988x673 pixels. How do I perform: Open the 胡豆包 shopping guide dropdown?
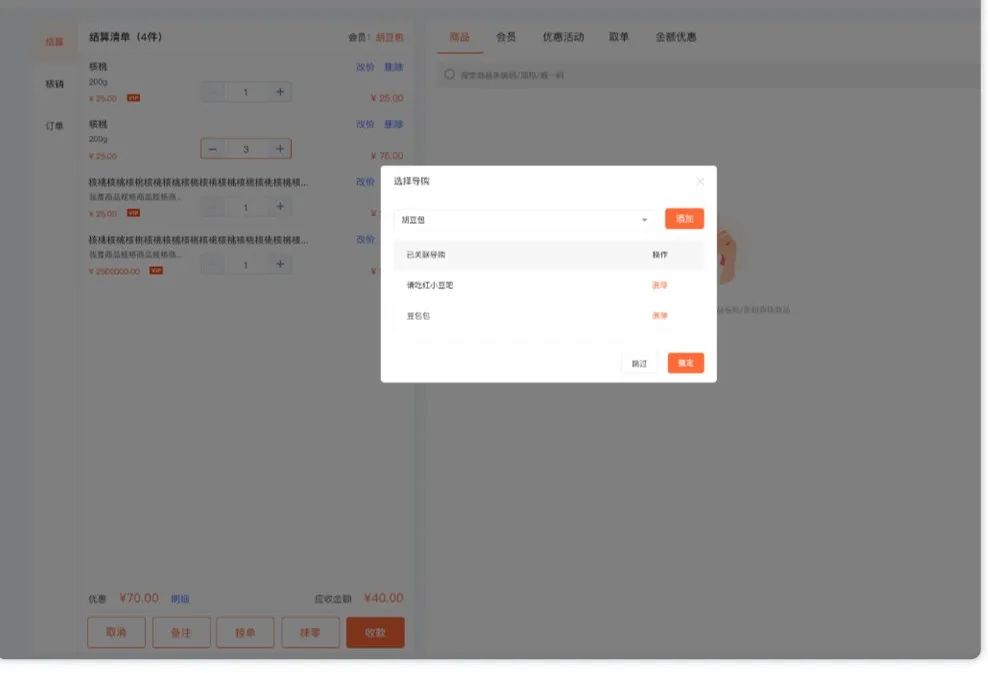(x=525, y=220)
